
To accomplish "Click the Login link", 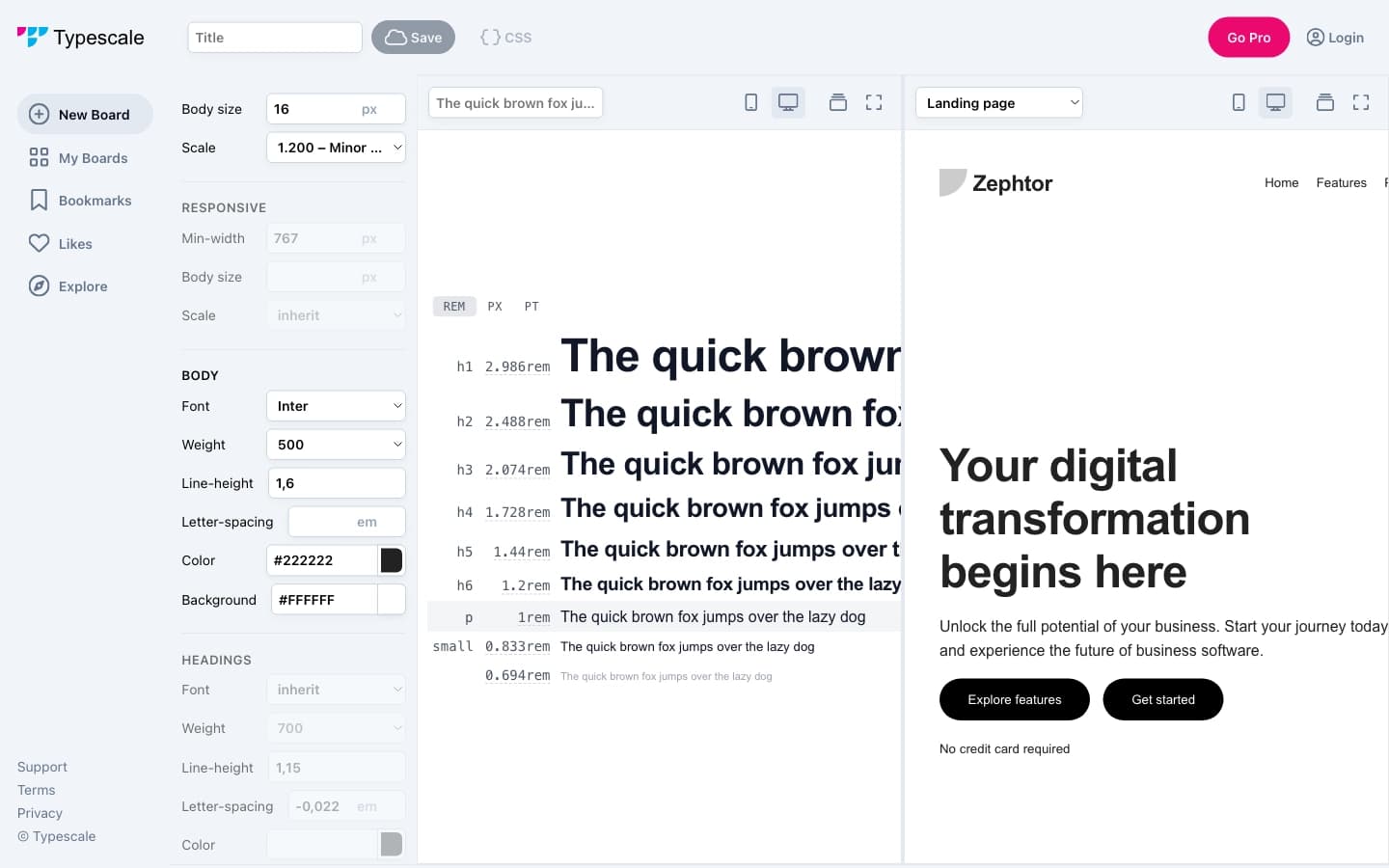I will (1335, 38).
